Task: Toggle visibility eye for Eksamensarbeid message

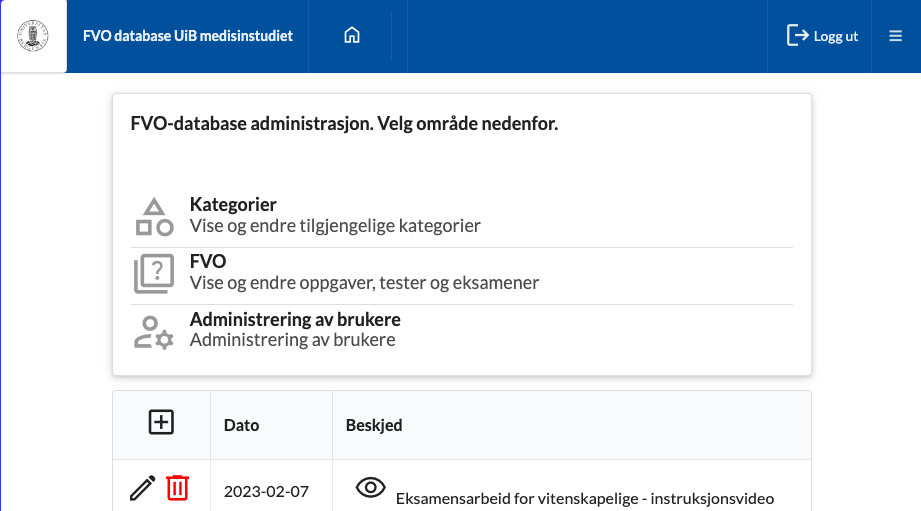Action: 371,487
